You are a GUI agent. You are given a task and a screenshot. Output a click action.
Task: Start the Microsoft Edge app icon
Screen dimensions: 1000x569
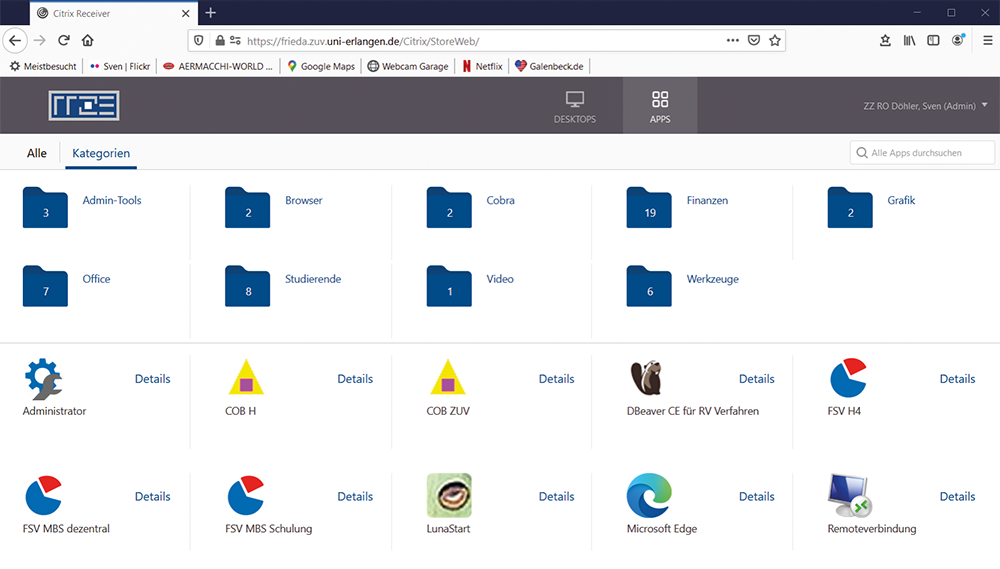pos(648,496)
